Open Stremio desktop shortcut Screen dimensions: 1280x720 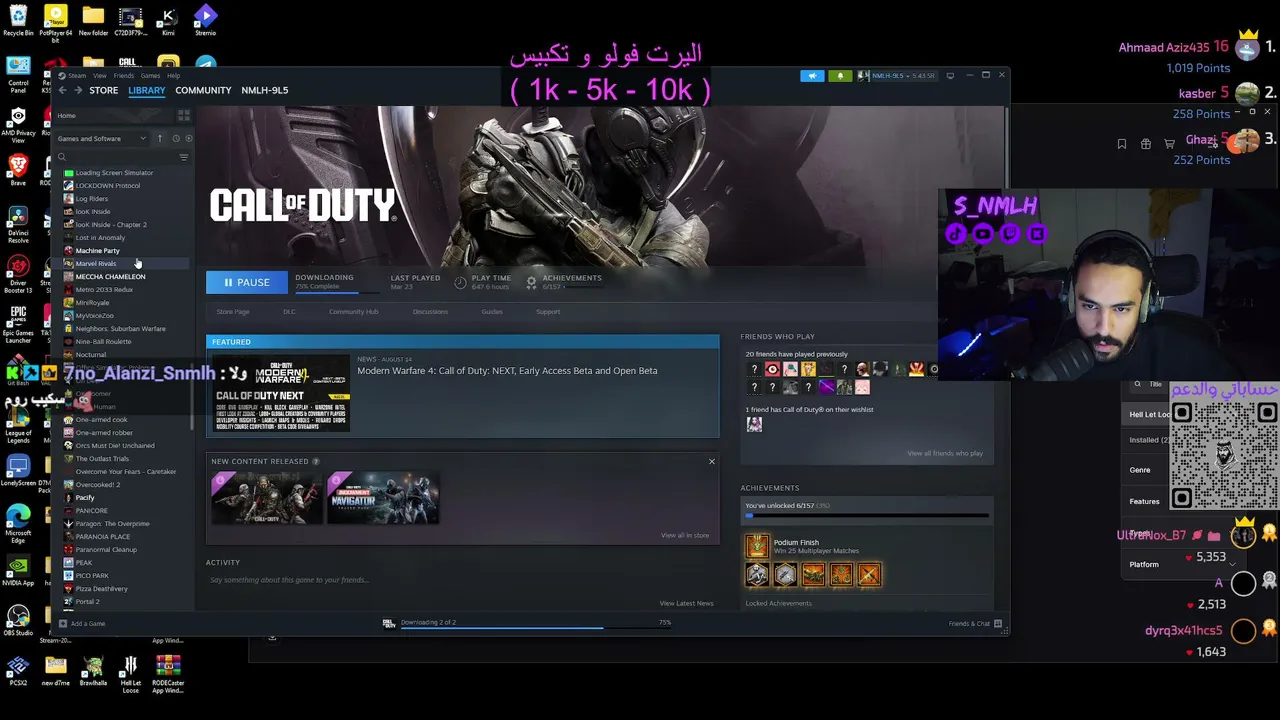205,20
